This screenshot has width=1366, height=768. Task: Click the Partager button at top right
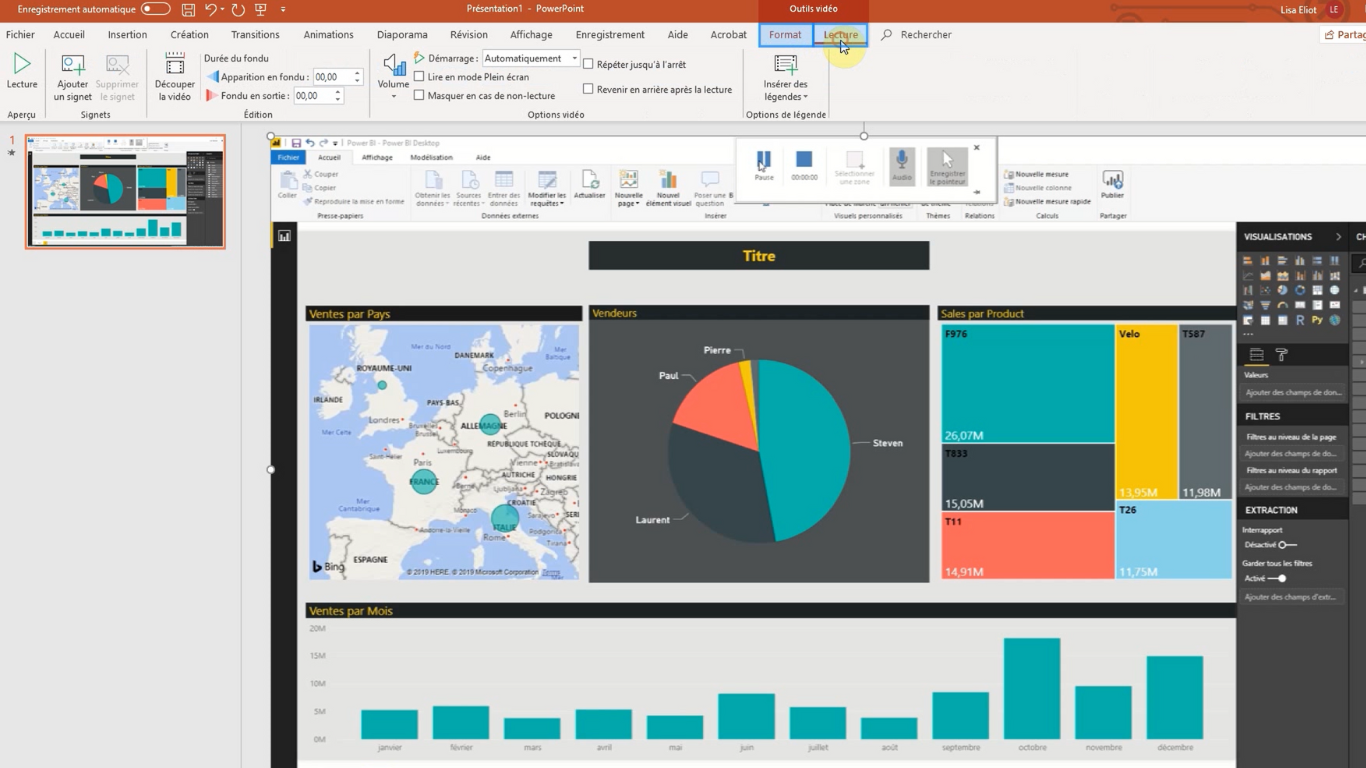(x=1345, y=35)
